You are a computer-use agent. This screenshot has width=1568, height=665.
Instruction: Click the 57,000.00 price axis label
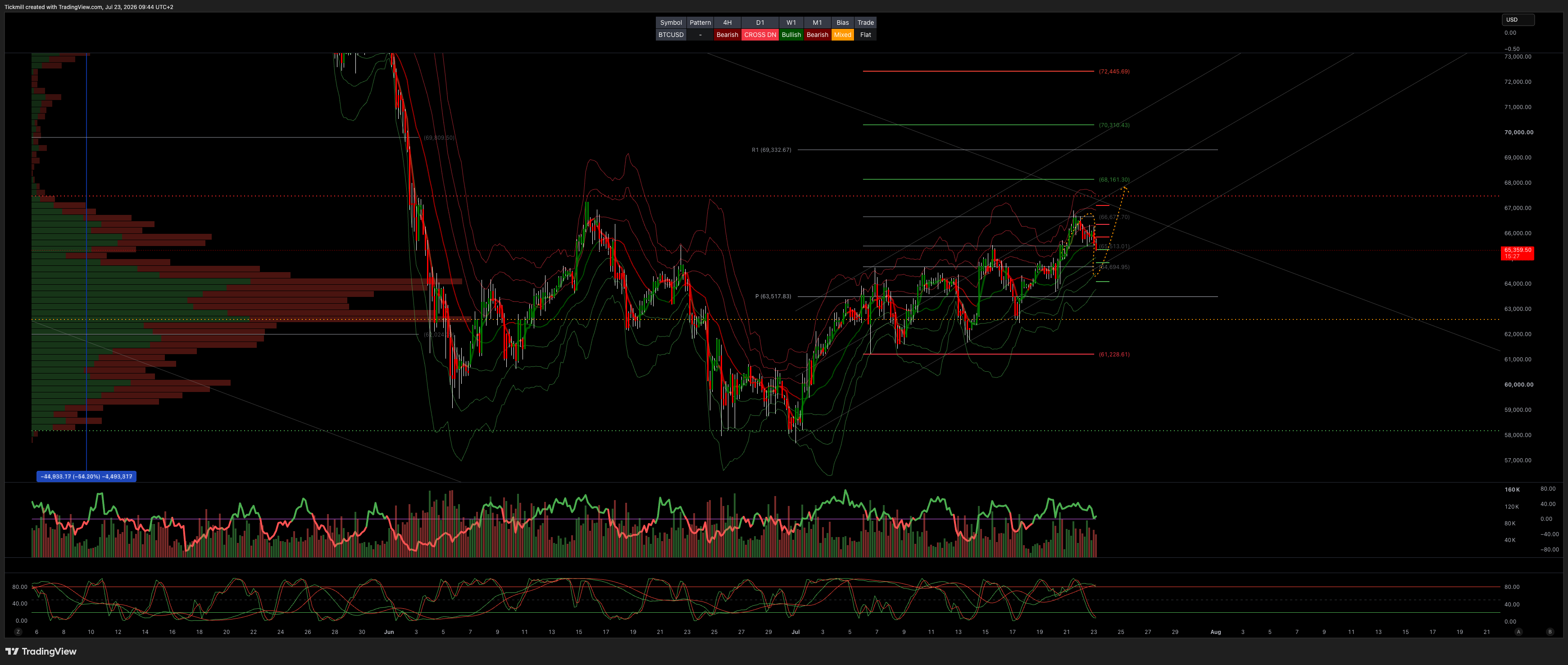point(1518,460)
